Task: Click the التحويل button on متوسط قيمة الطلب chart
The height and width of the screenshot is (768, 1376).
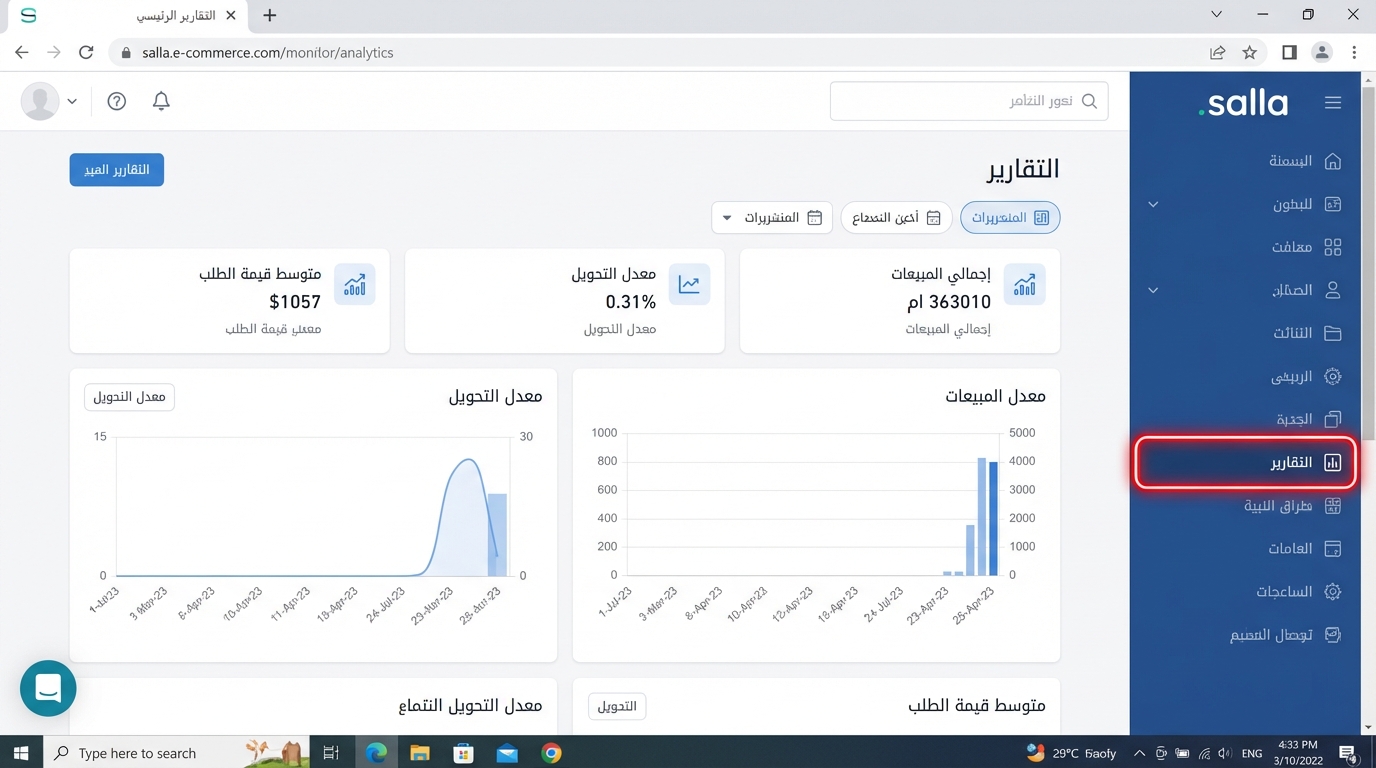Action: point(617,705)
